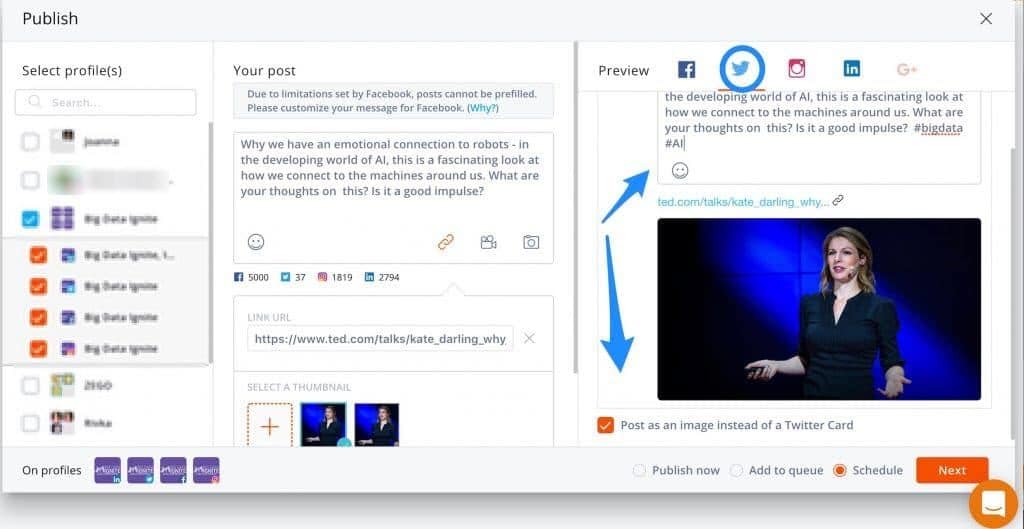Check the Joanna profile checkbox

point(30,142)
